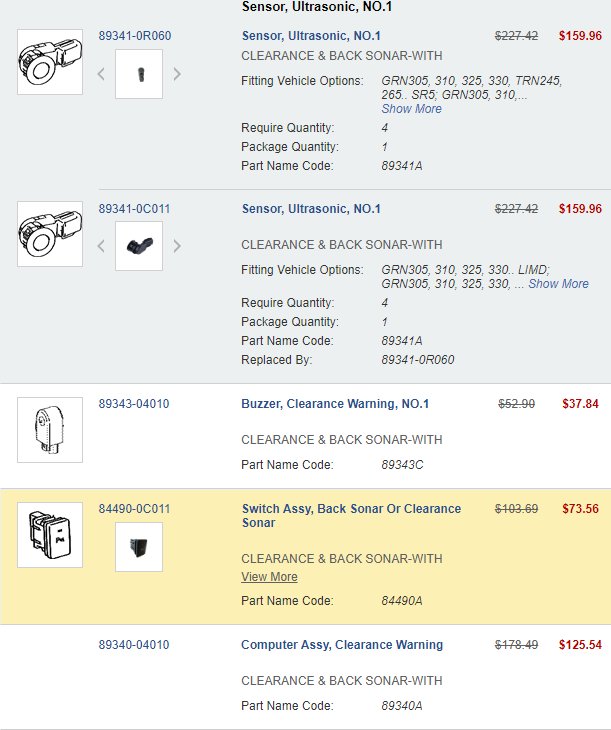Viewport: 611px width, 730px height.
Task: Open diagram image of 89341-0C011 sensor
Action: [x=50, y=234]
